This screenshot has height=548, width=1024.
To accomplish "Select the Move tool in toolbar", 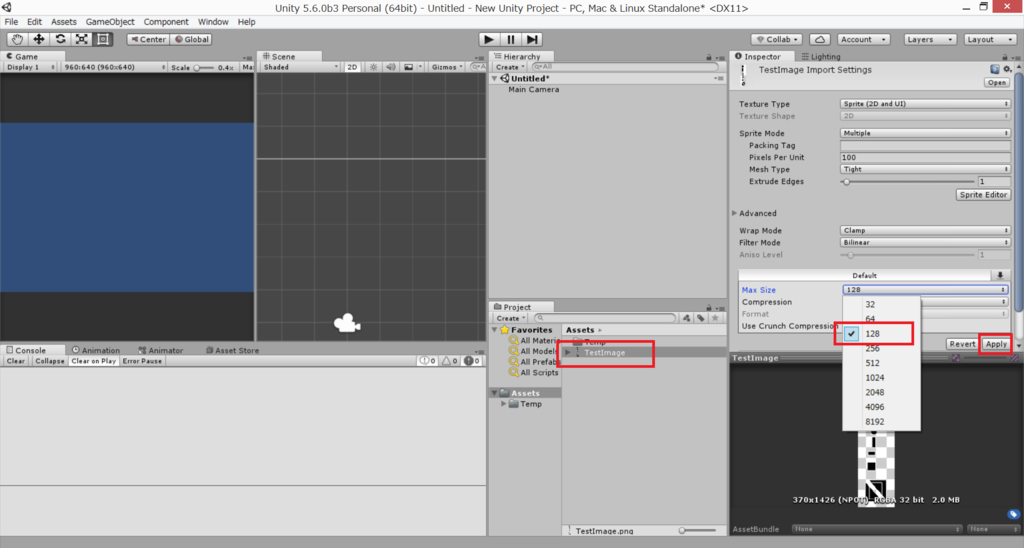I will [39, 39].
